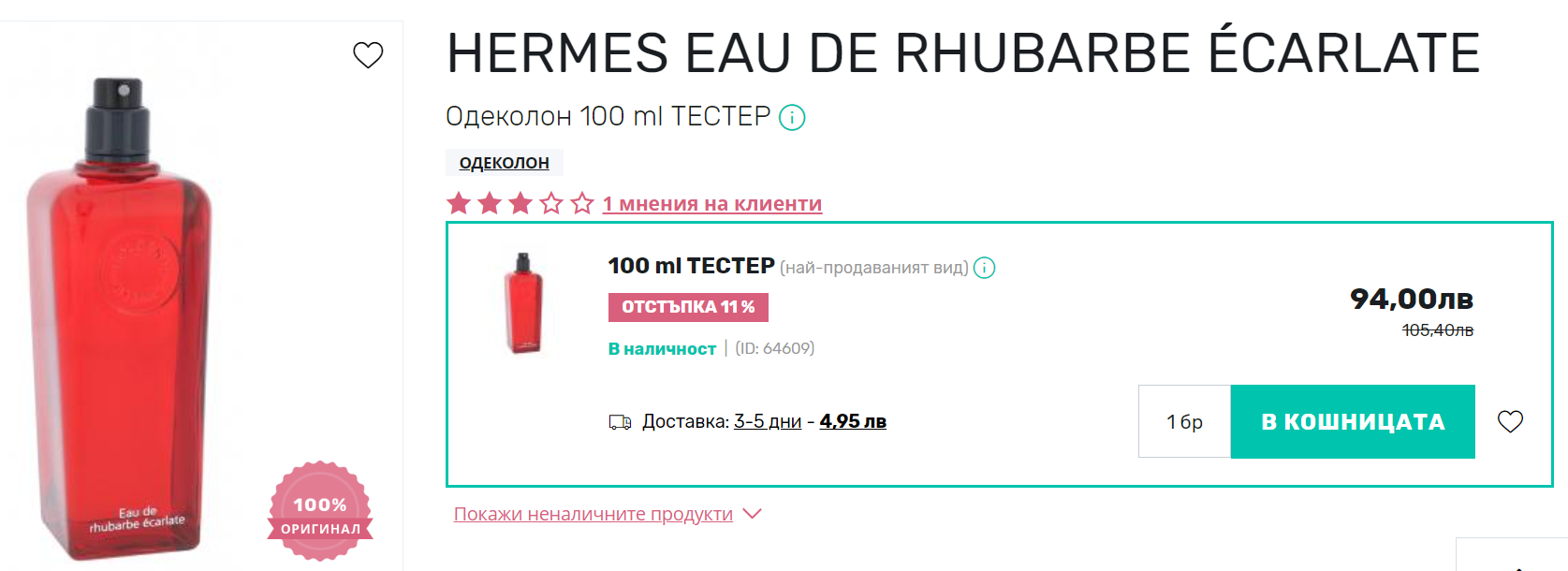Screen dimensions: 1568x571
Task: Open the ОДЕКОЛОН category tag
Action: coord(504,163)
